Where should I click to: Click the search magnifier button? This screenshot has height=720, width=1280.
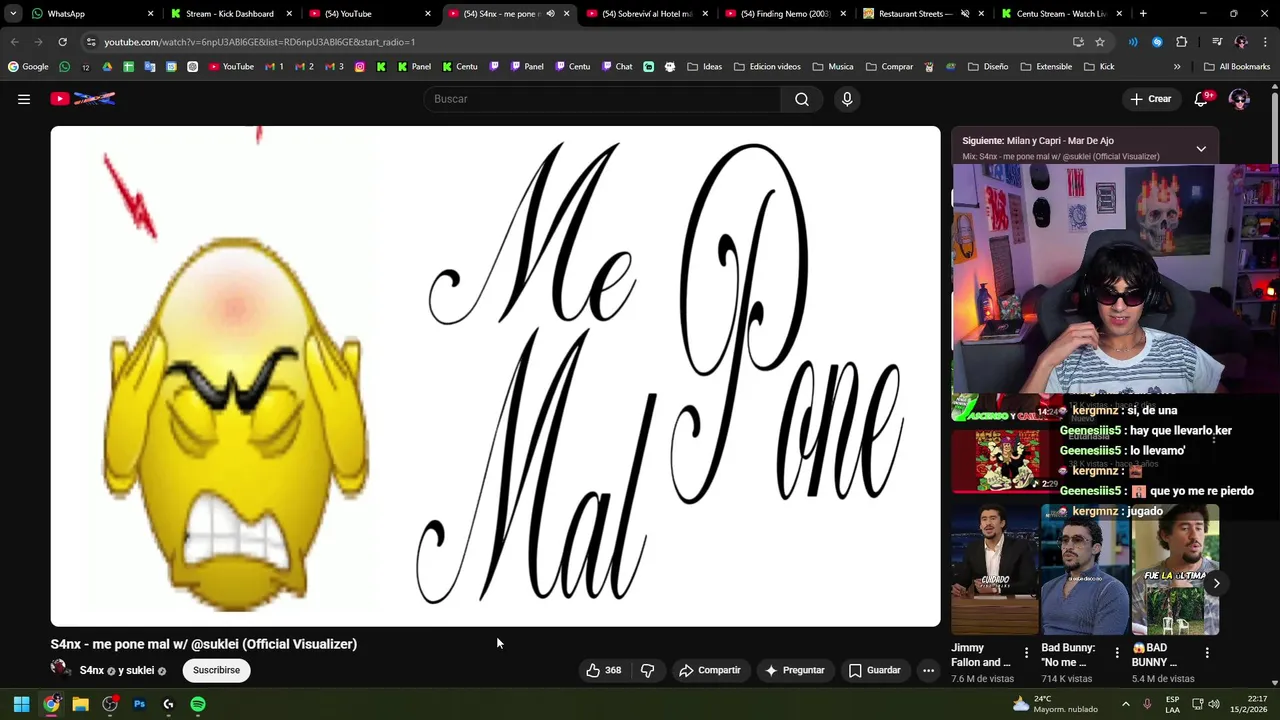coord(802,99)
